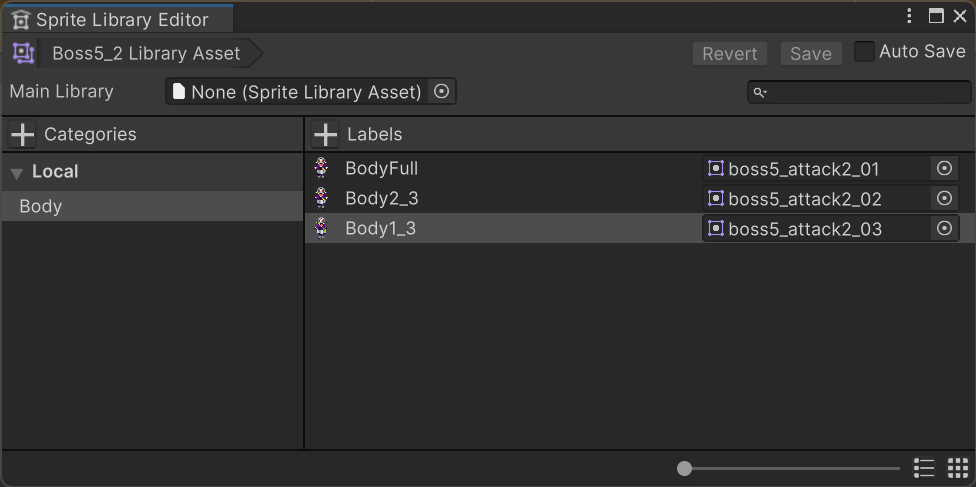
Task: Add a new label with plus icon
Action: (326, 135)
